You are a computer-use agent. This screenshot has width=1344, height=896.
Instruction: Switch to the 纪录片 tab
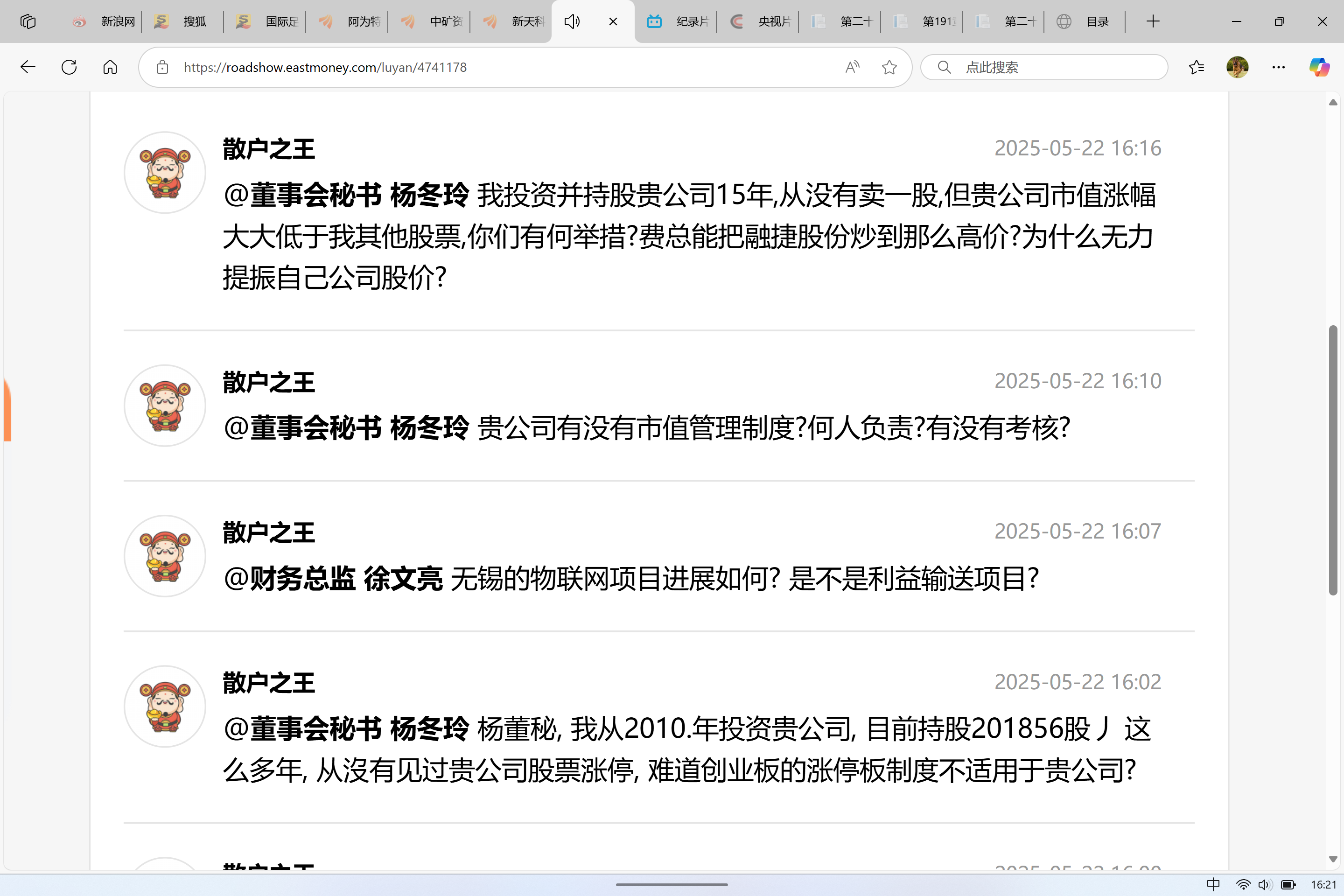(677, 22)
